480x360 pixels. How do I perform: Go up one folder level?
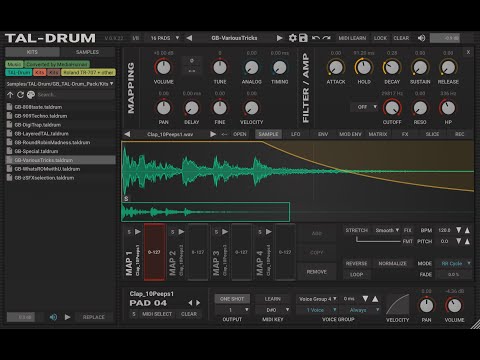click(10, 95)
